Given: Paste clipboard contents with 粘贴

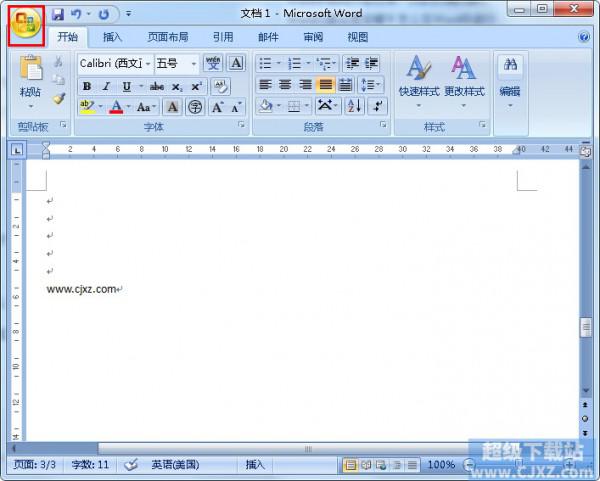Looking at the screenshot, I should 30,82.
